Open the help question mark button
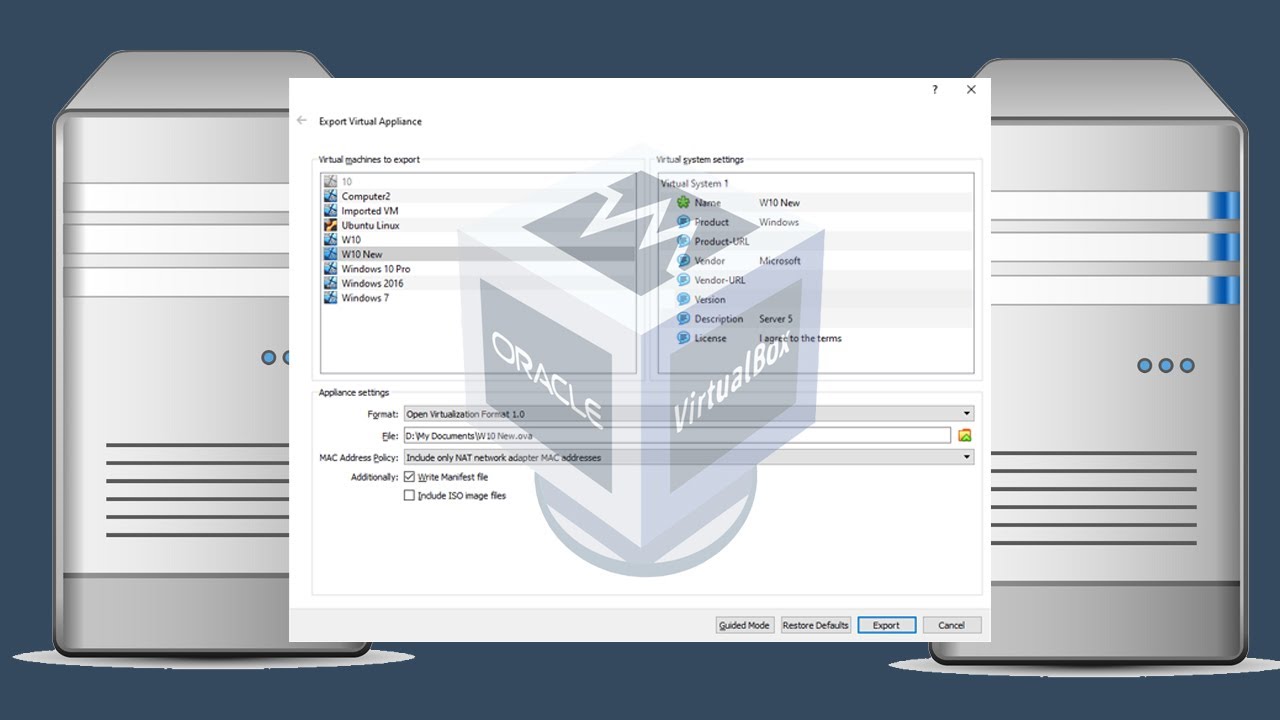This screenshot has width=1280, height=720. pos(935,90)
